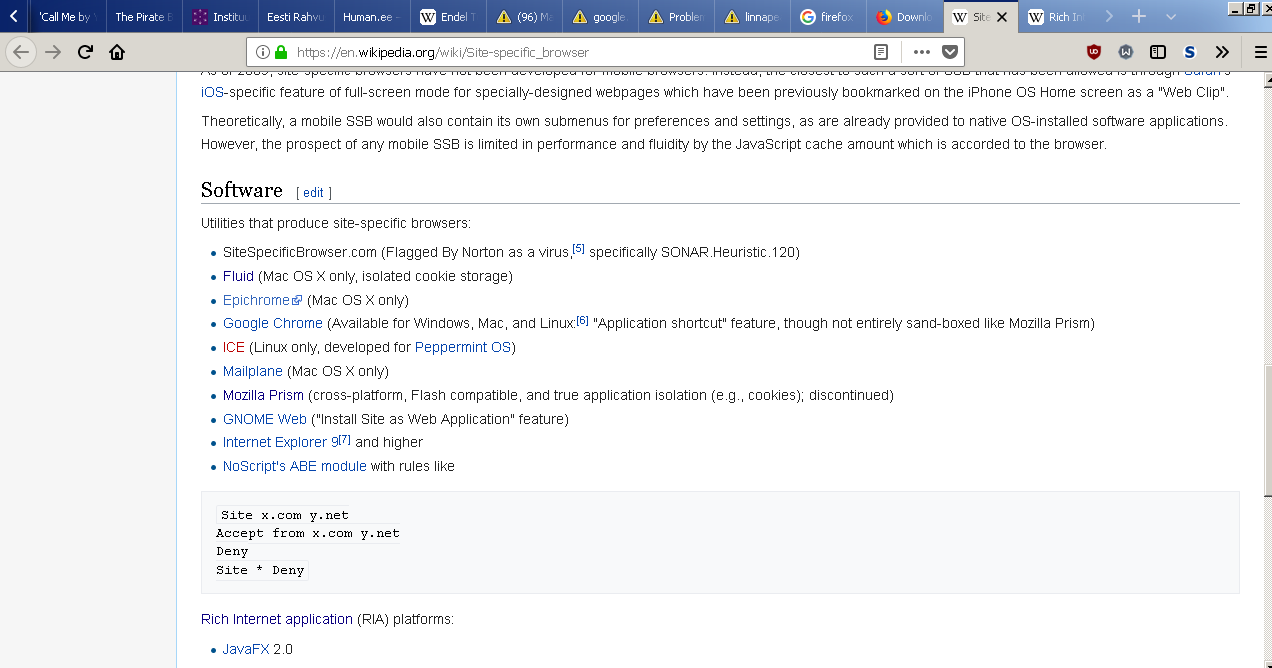Switch to the Rich Internet tab
This screenshot has height=668, width=1272.
[x=1063, y=17]
